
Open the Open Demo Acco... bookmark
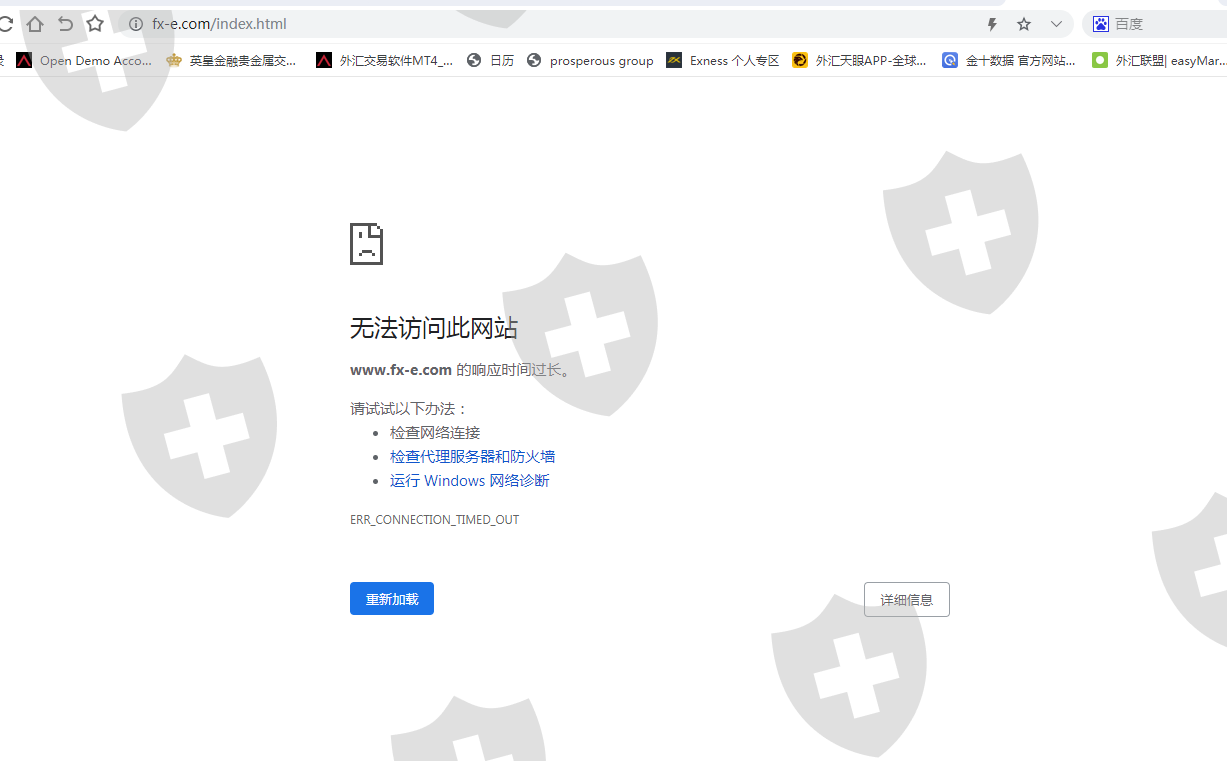[x=84, y=60]
